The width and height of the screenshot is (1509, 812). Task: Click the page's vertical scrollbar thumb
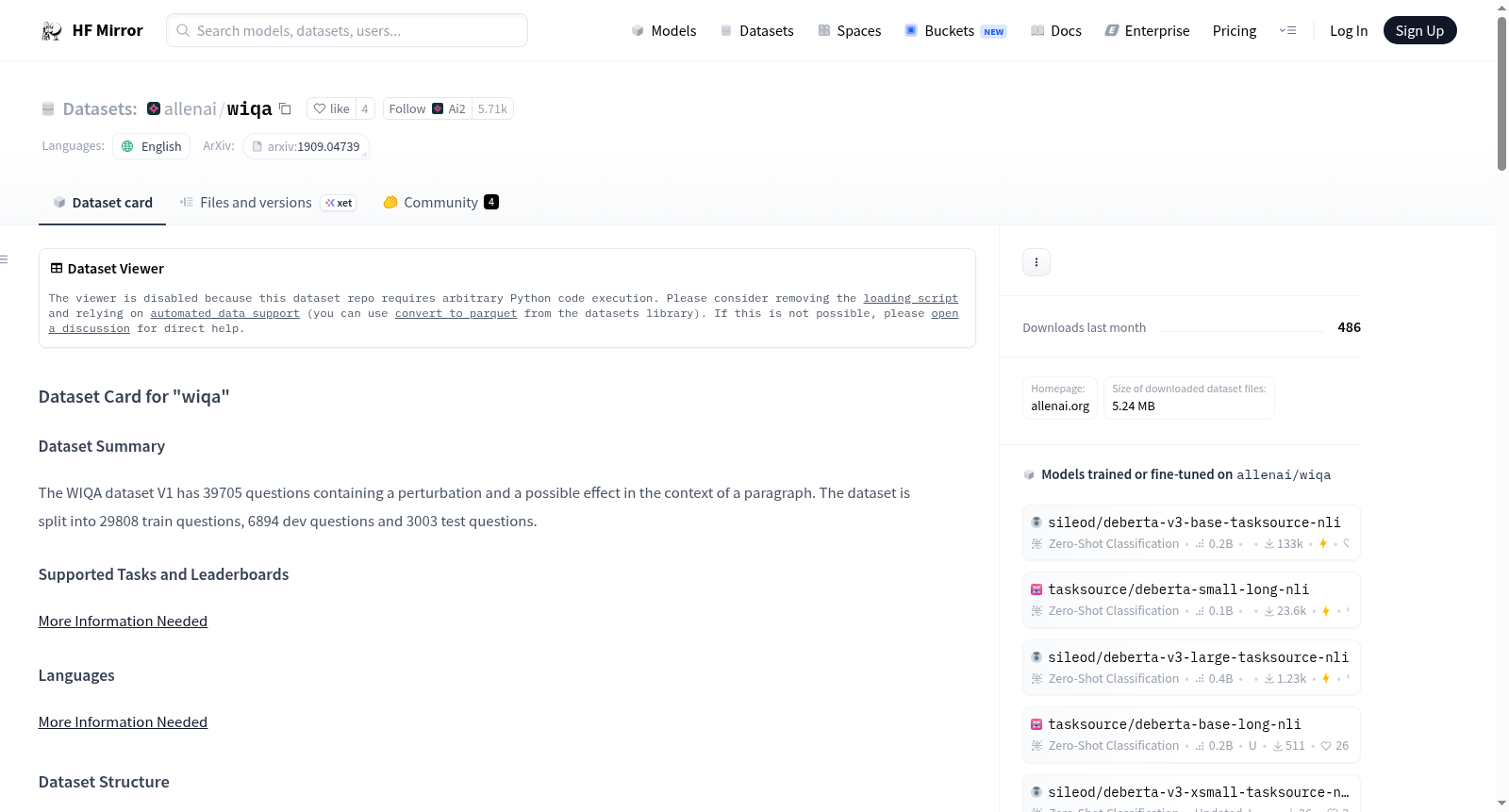coord(1501,92)
